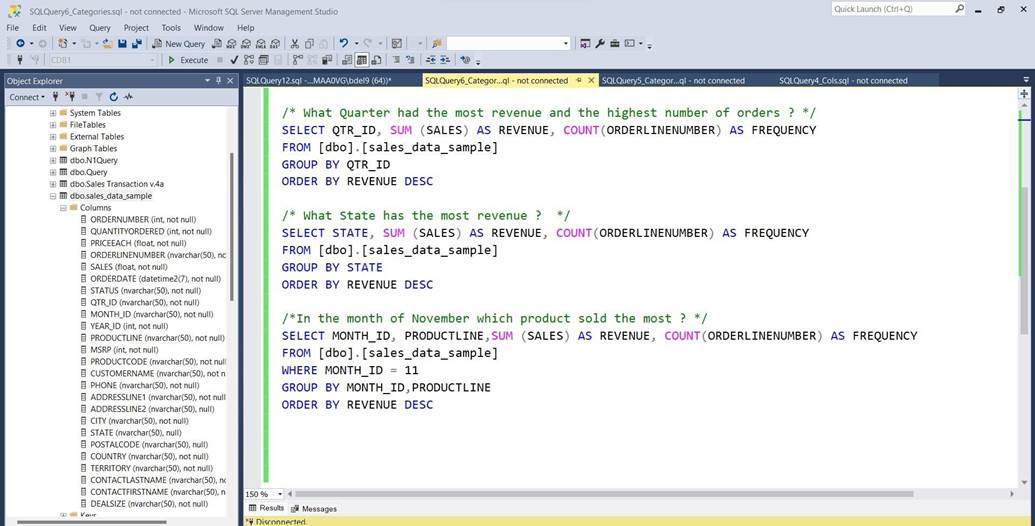Click the wrench Properties icon in toolbar
The image size is (1035, 526).
click(x=599, y=44)
